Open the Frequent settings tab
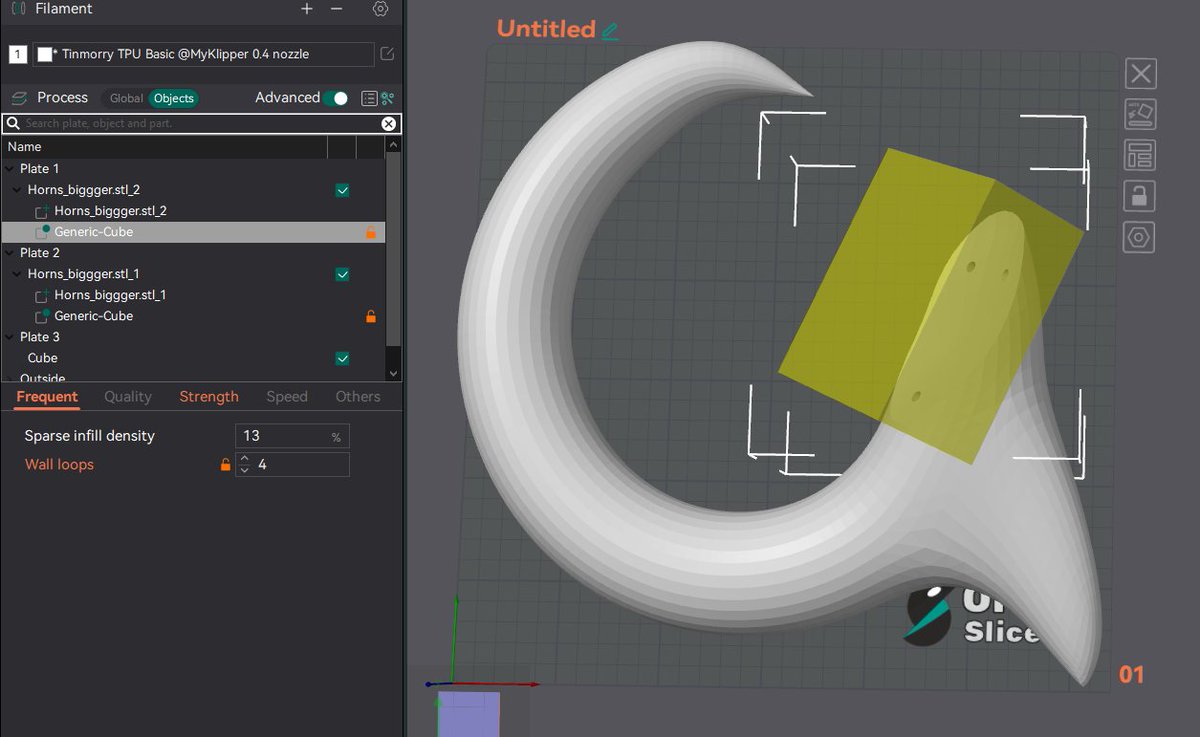1200x737 pixels. click(x=47, y=397)
